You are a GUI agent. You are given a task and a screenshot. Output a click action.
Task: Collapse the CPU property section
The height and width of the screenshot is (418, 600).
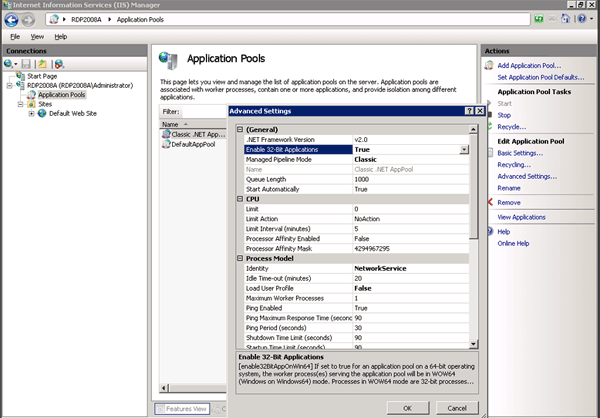(240, 199)
